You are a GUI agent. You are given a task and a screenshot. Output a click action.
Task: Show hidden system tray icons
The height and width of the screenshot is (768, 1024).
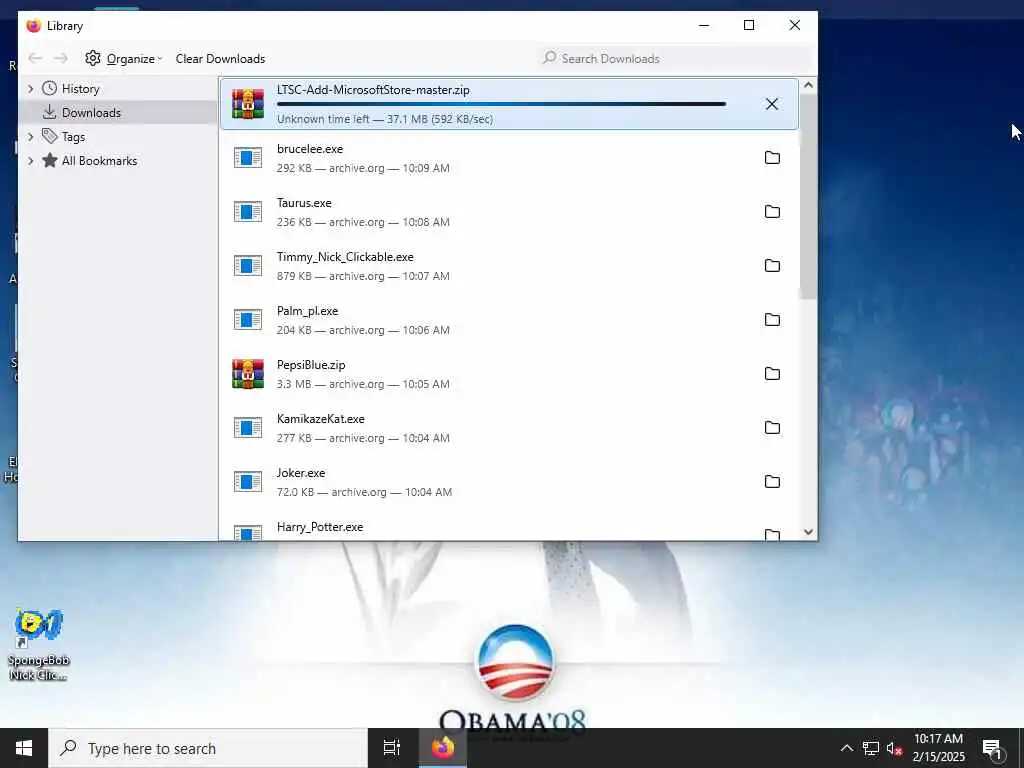(846, 748)
